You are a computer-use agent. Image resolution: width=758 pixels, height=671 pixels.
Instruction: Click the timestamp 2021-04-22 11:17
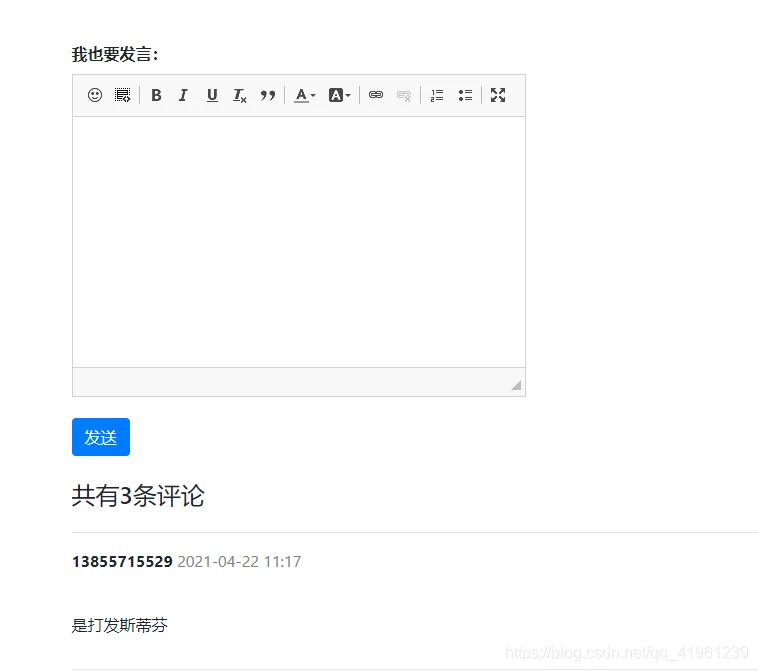[x=239, y=562]
